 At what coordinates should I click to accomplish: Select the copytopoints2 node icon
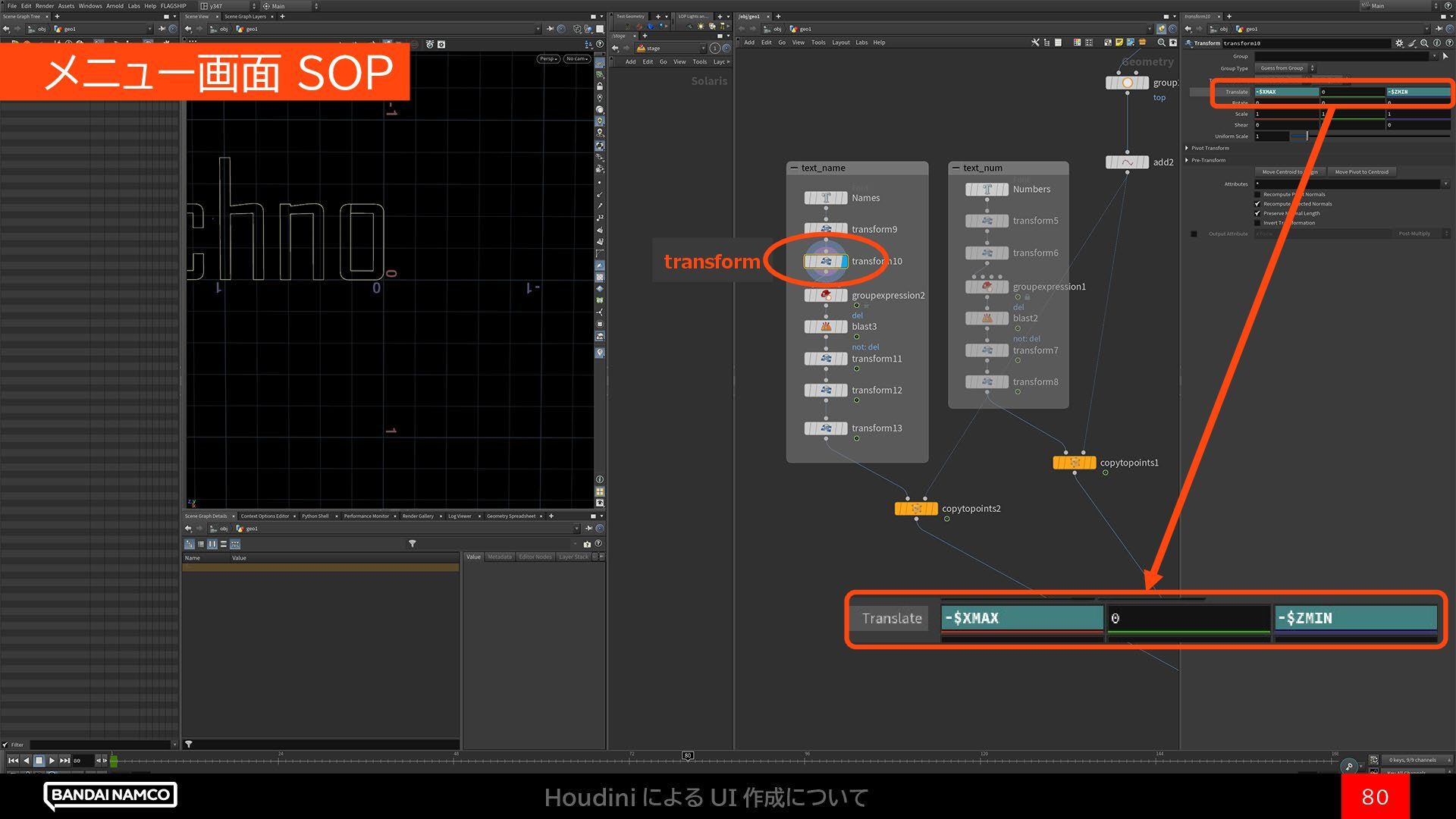916,509
